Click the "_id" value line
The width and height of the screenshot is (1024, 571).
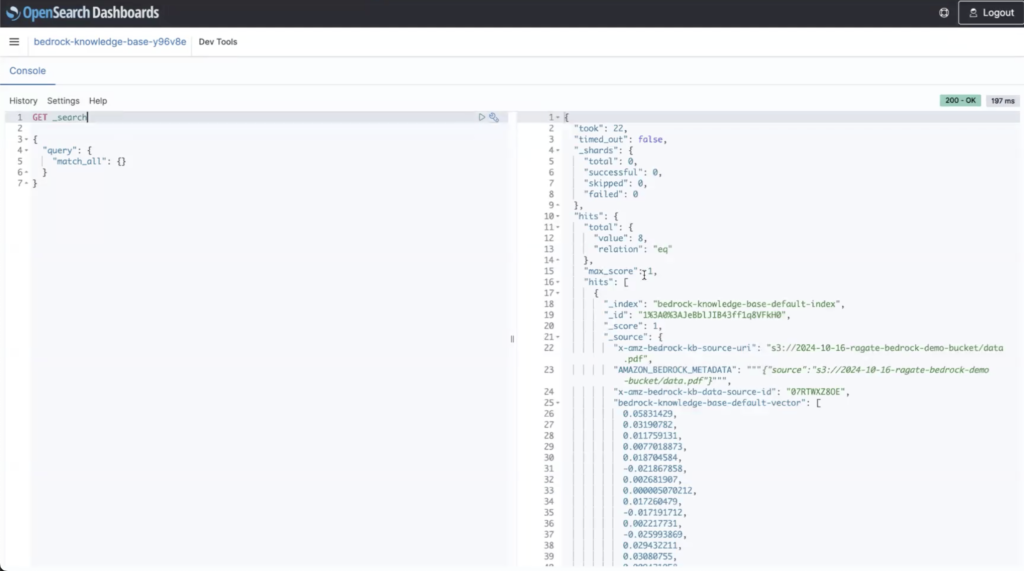[x=697, y=316]
